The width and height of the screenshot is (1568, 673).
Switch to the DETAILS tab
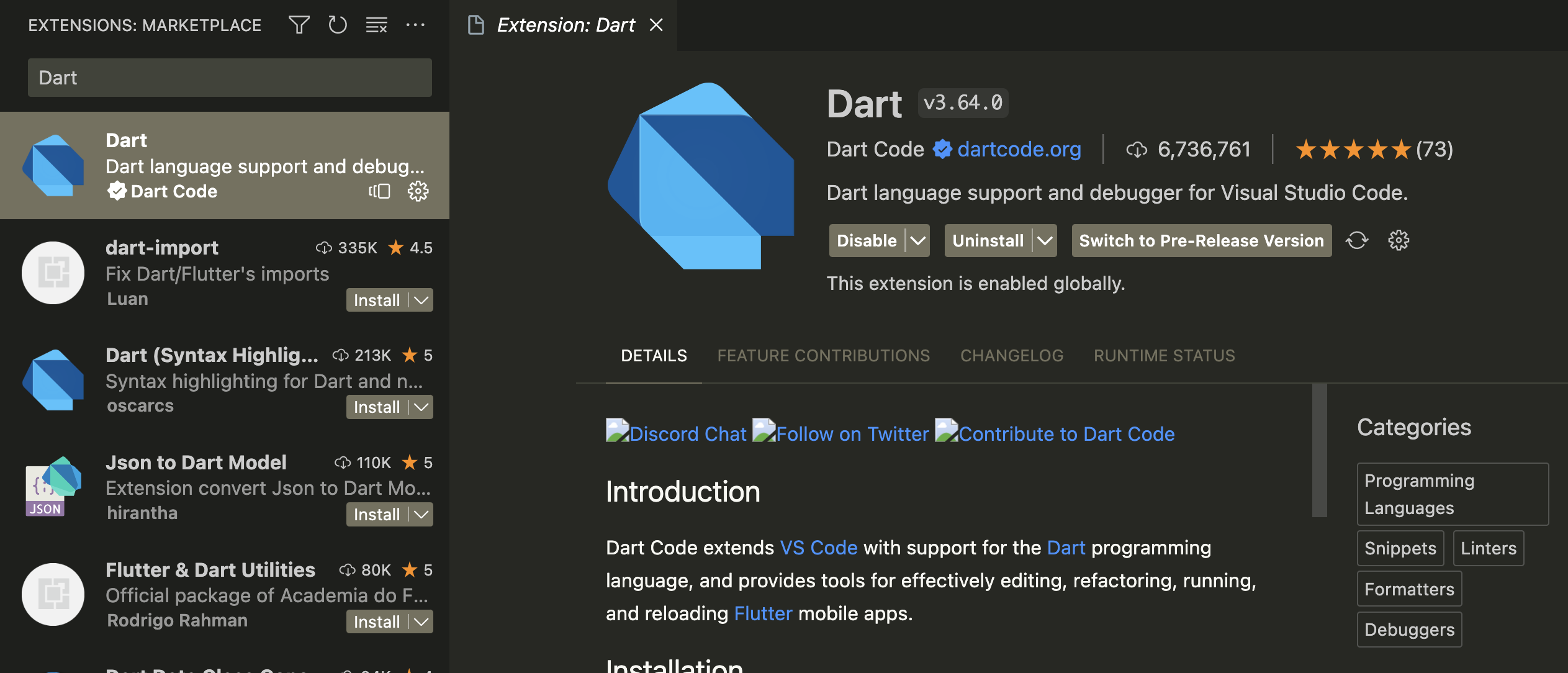point(654,356)
